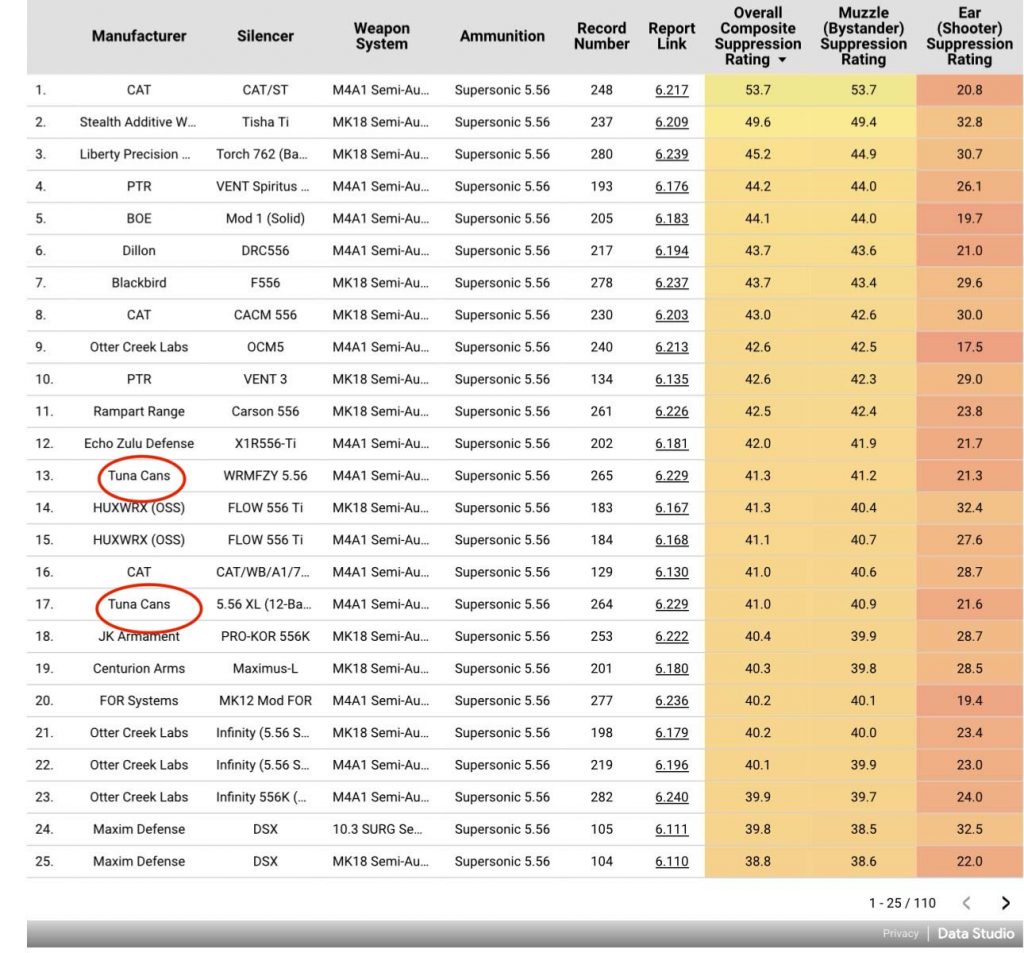Viewport: 1024px width, 953px height.
Task: Open report link 6.222
Action: (671, 636)
